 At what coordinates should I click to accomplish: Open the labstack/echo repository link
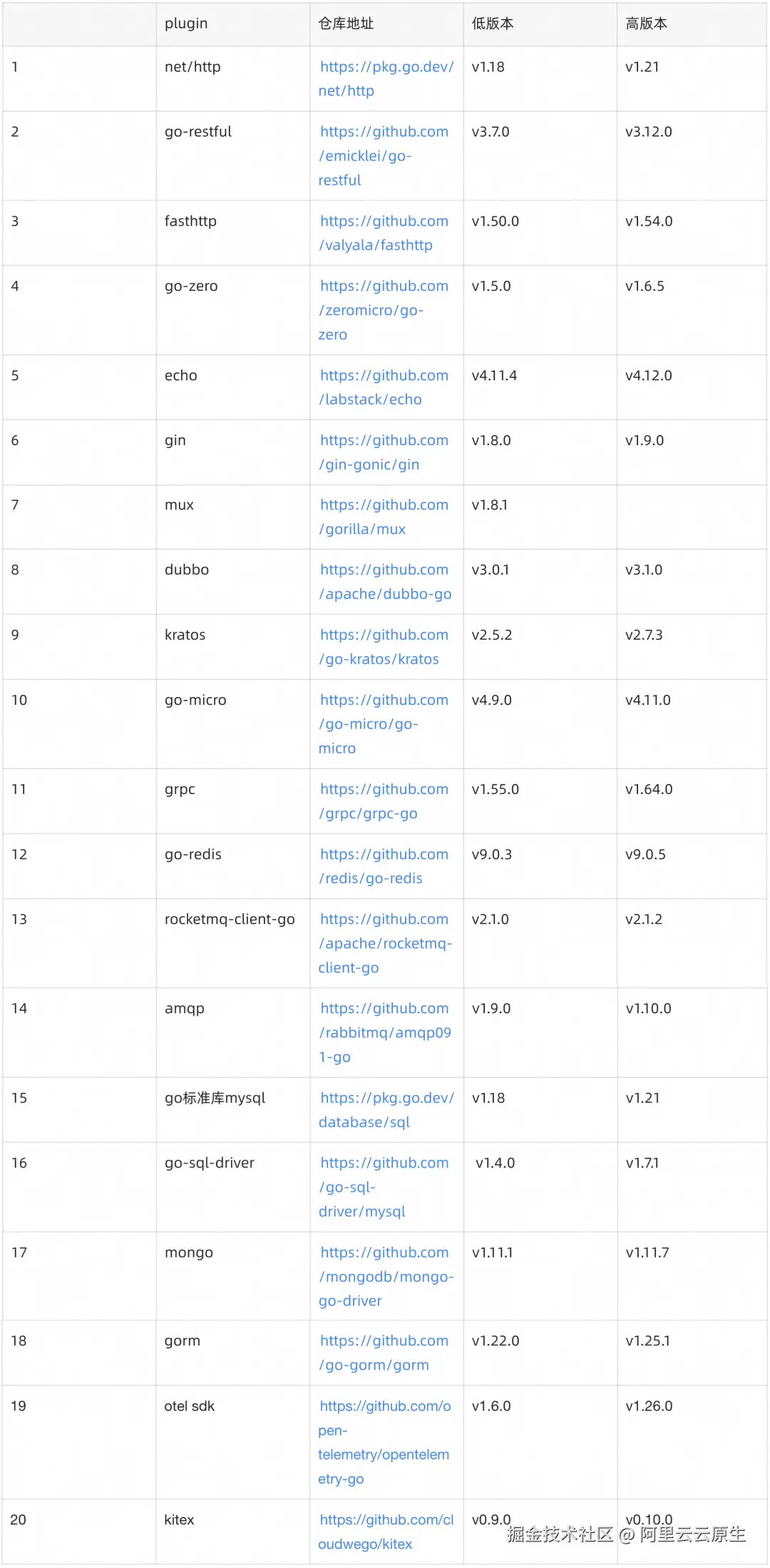tap(384, 387)
